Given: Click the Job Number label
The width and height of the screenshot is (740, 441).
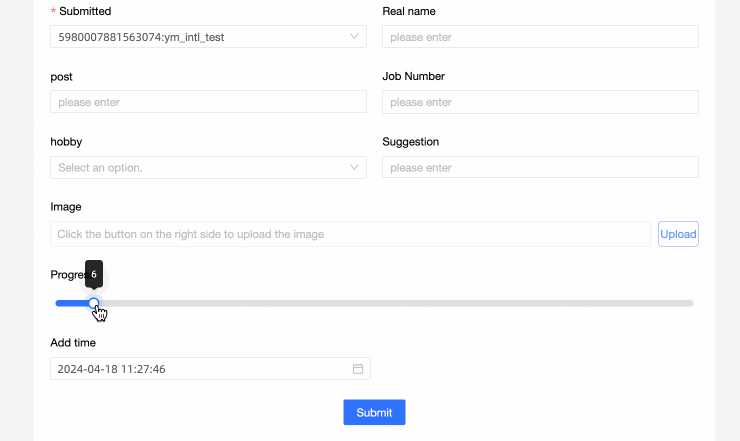Looking at the screenshot, I should tap(413, 76).
